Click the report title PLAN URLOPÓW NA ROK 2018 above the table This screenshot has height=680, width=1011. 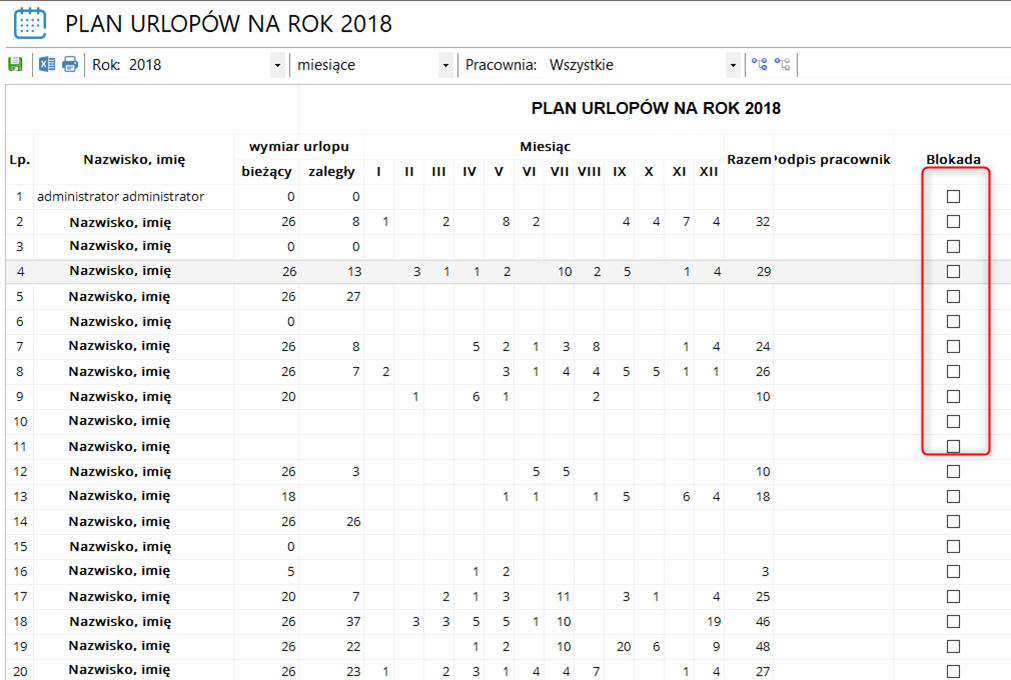click(x=656, y=108)
